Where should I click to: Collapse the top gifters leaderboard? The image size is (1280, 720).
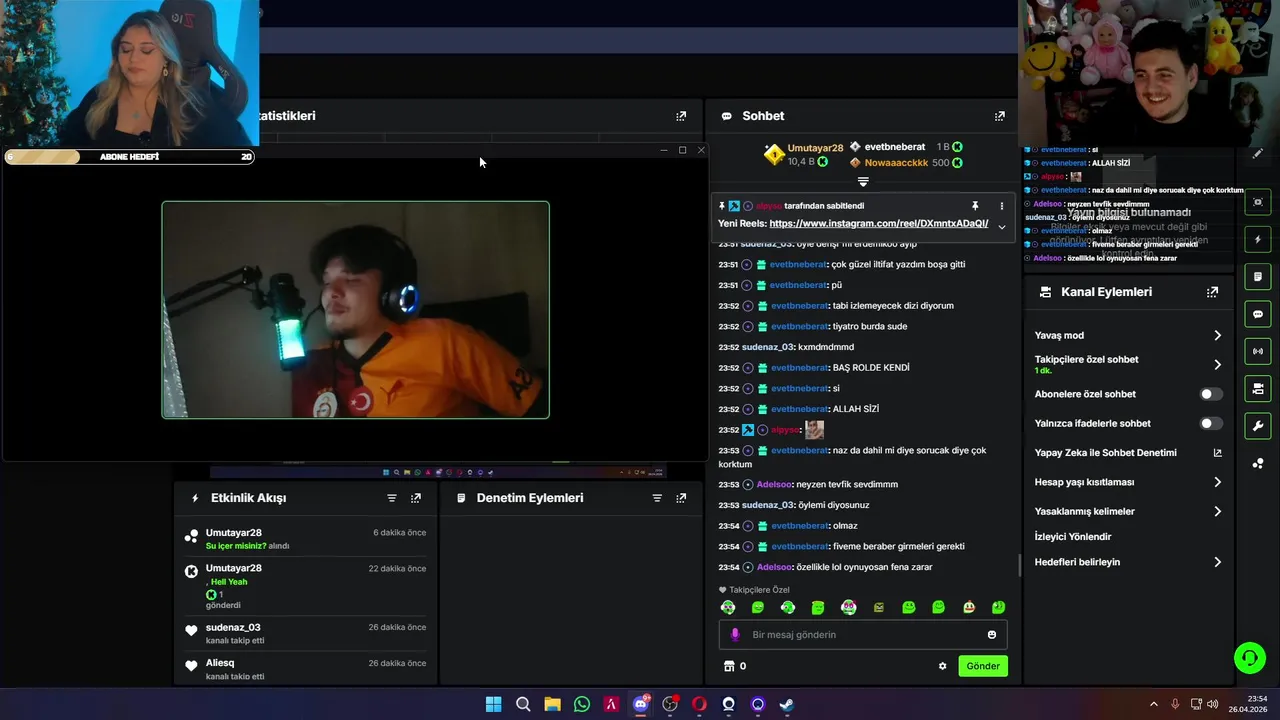[863, 182]
